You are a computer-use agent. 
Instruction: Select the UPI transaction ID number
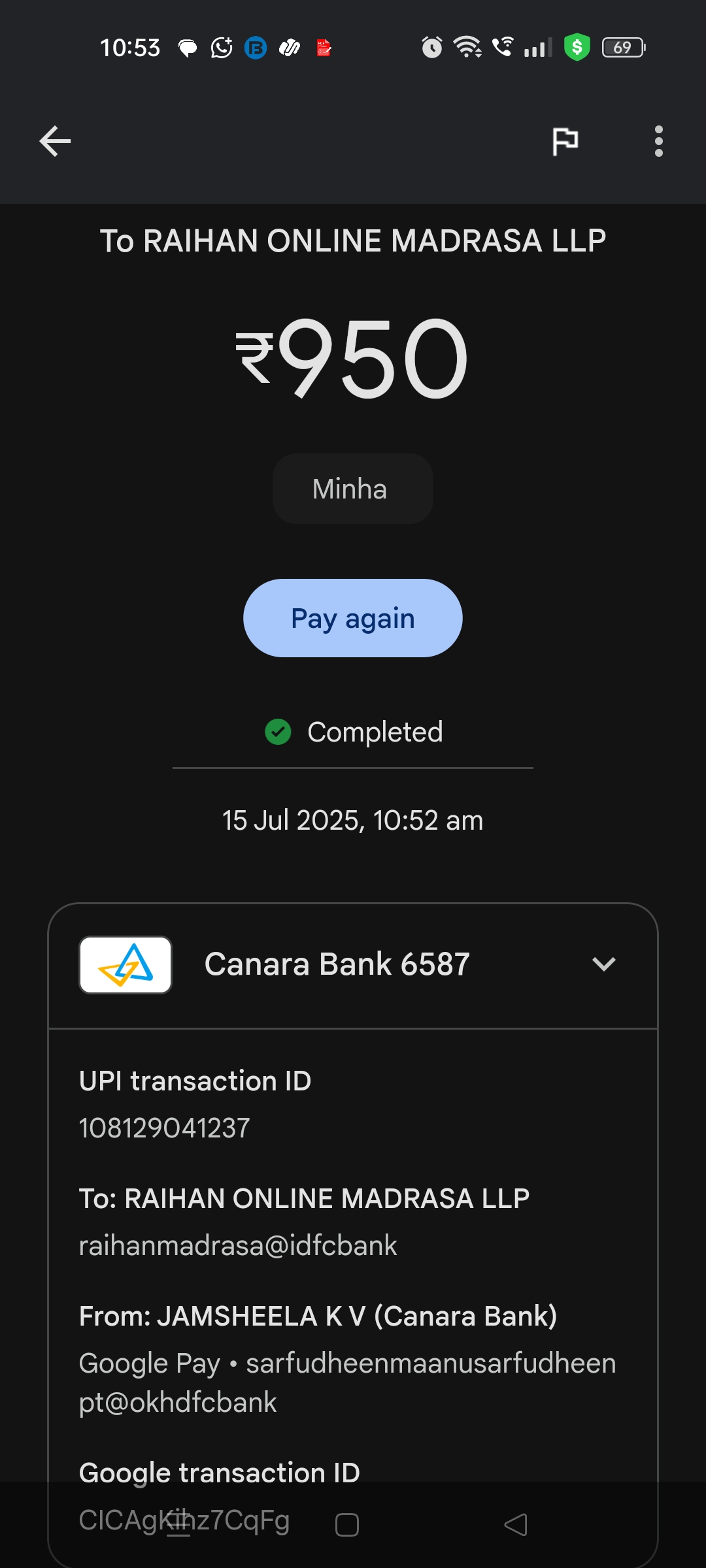[165, 1128]
